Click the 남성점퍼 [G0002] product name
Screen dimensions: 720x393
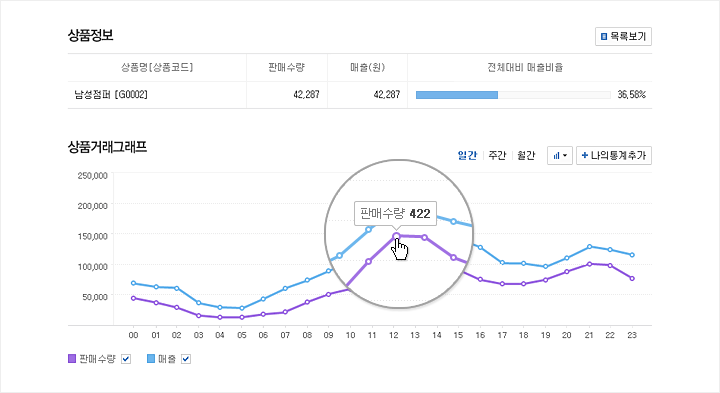click(111, 95)
